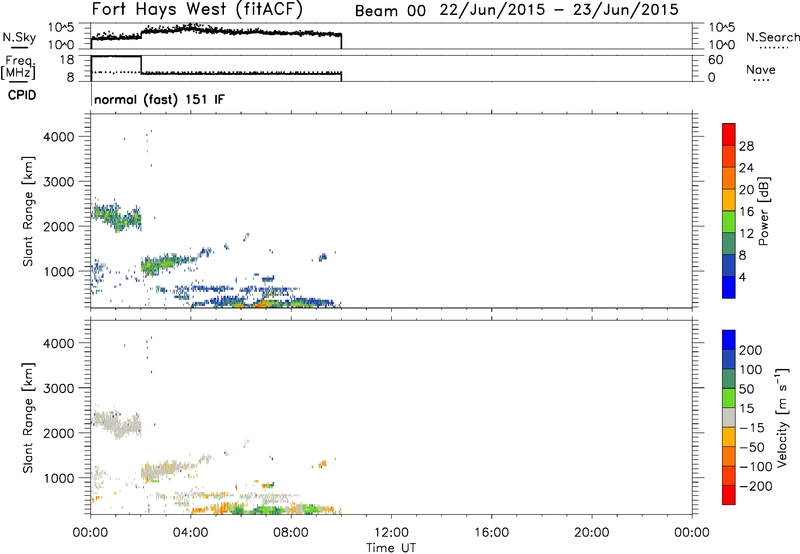The width and height of the screenshot is (800, 554).
Task: Click power echo cluster near 2200 km
Action: point(117,216)
